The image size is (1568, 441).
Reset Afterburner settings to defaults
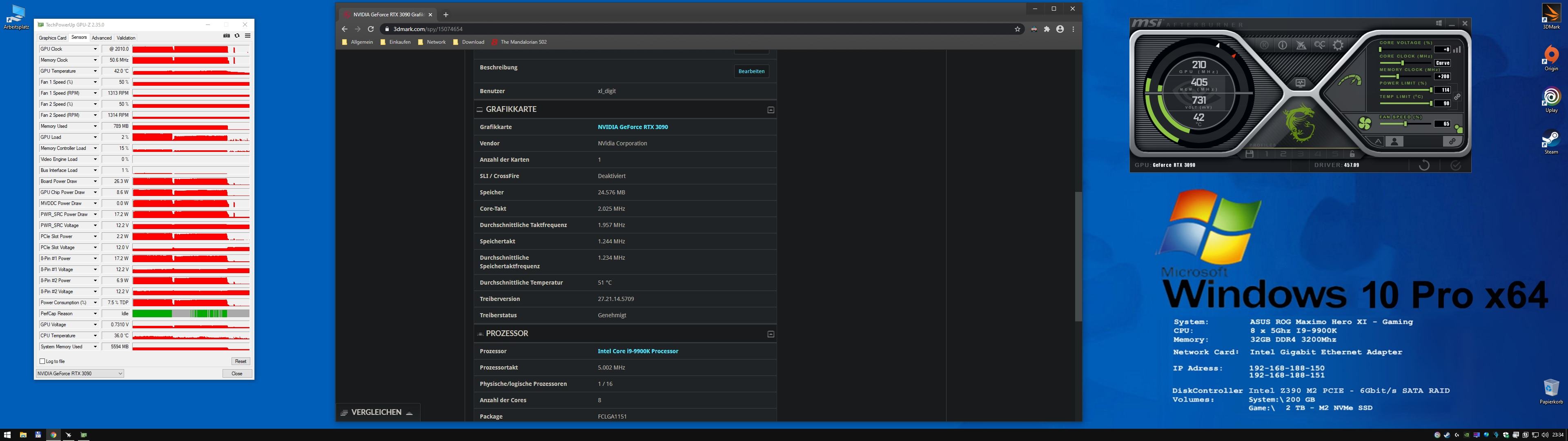click(1424, 165)
